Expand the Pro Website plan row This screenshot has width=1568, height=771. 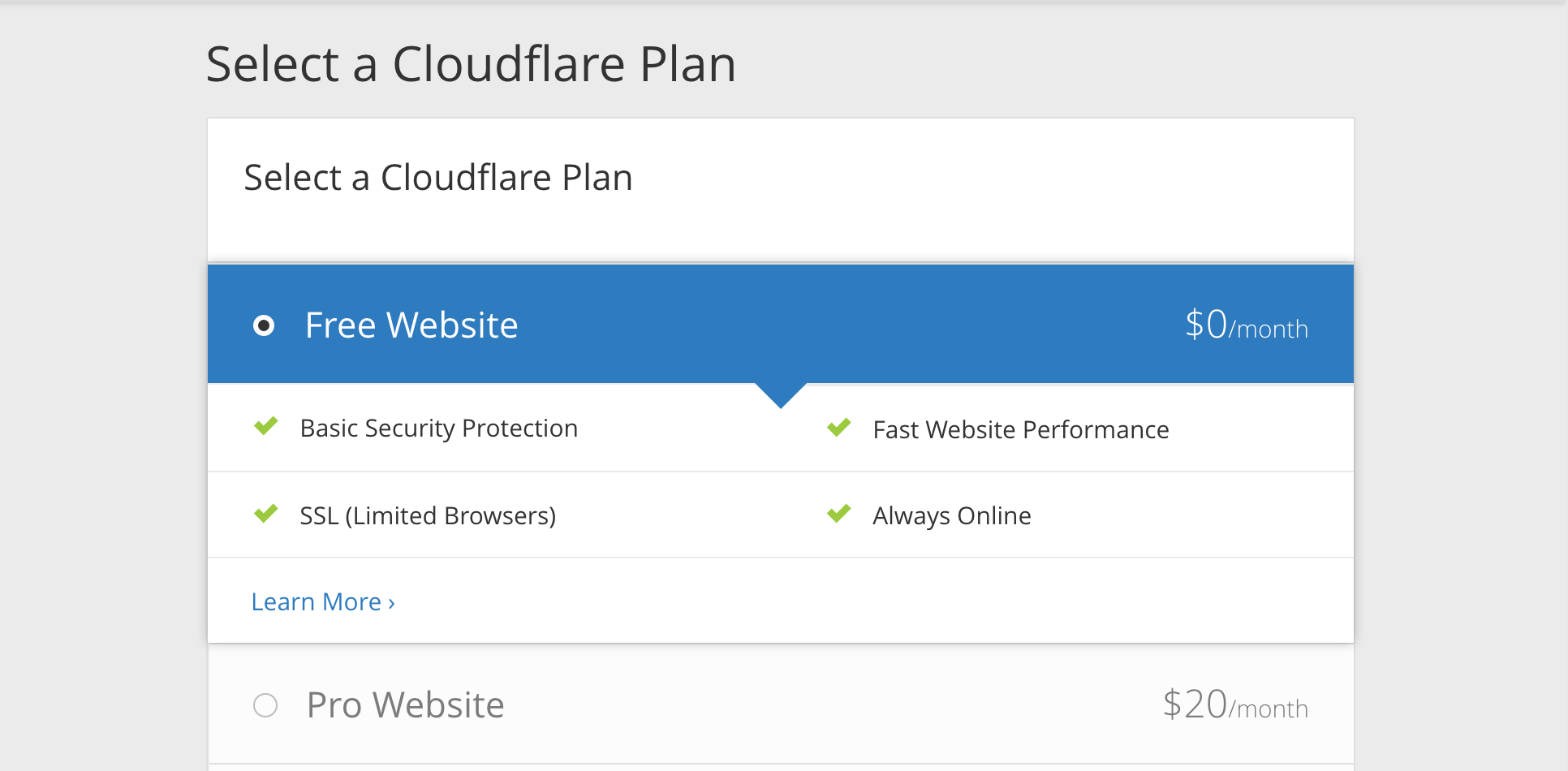tap(781, 704)
